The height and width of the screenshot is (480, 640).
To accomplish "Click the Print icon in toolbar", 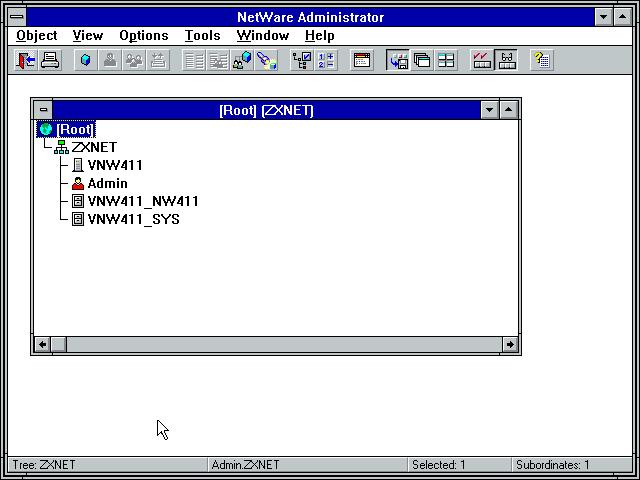I will point(50,60).
